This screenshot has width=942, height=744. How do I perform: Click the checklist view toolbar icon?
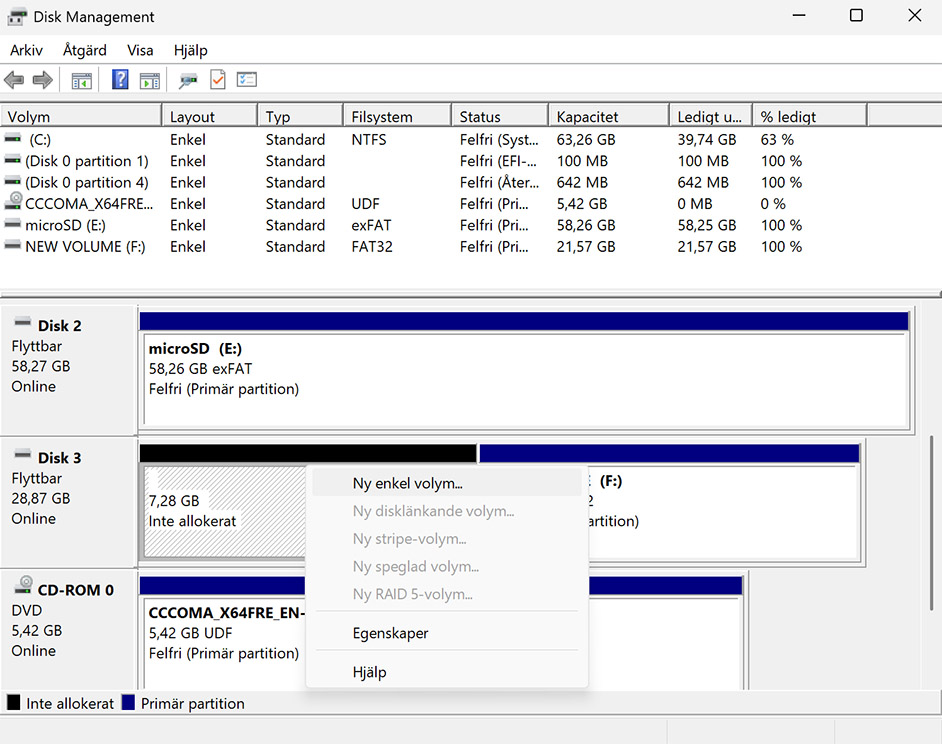(x=247, y=79)
